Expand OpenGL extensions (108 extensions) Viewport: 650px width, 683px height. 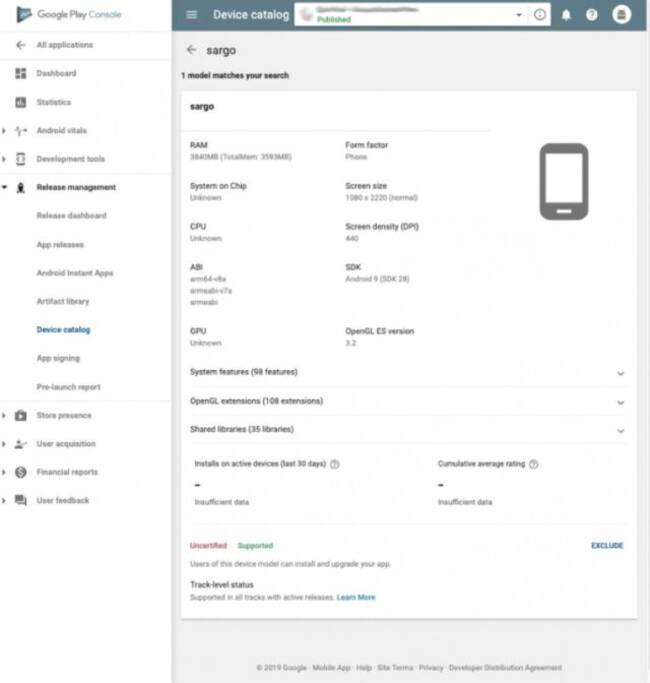(x=620, y=402)
